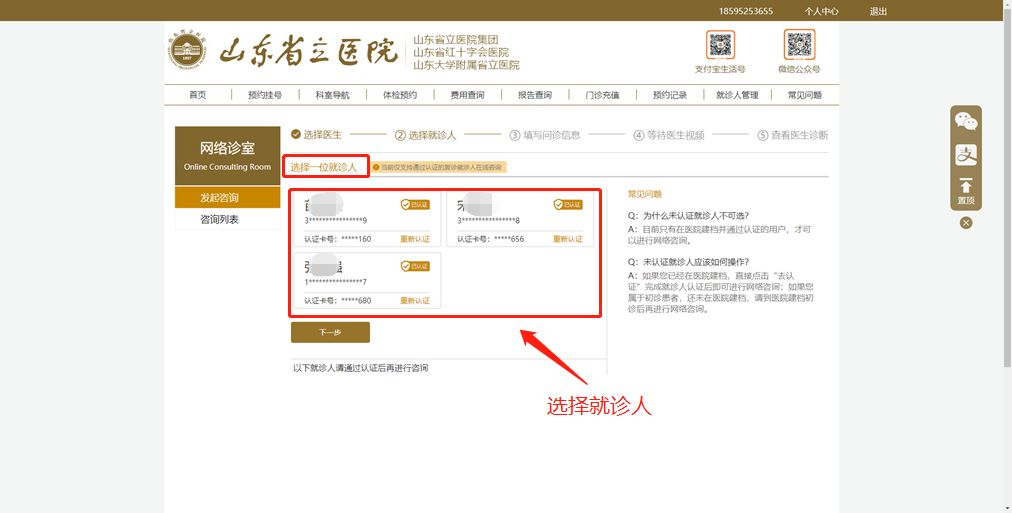Viewport: 1012px width, 513px height.
Task: Select the patient card ending in 656
Action: click(x=518, y=220)
